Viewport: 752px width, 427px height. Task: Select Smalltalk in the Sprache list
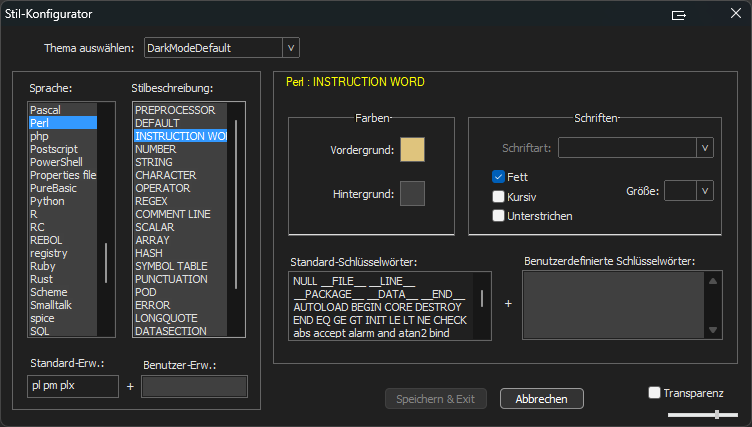[63, 305]
